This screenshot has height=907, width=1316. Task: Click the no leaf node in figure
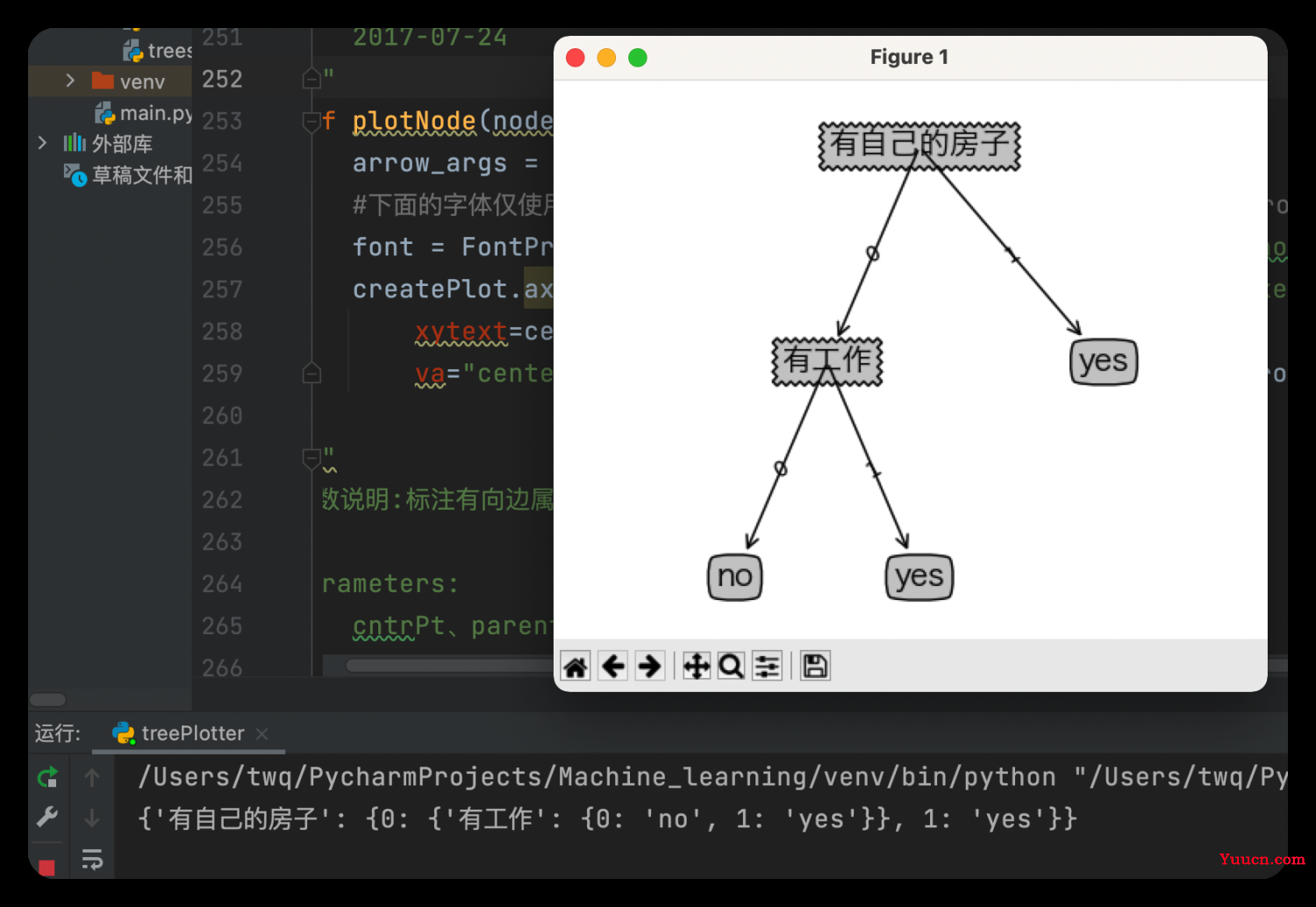pyautogui.click(x=735, y=576)
